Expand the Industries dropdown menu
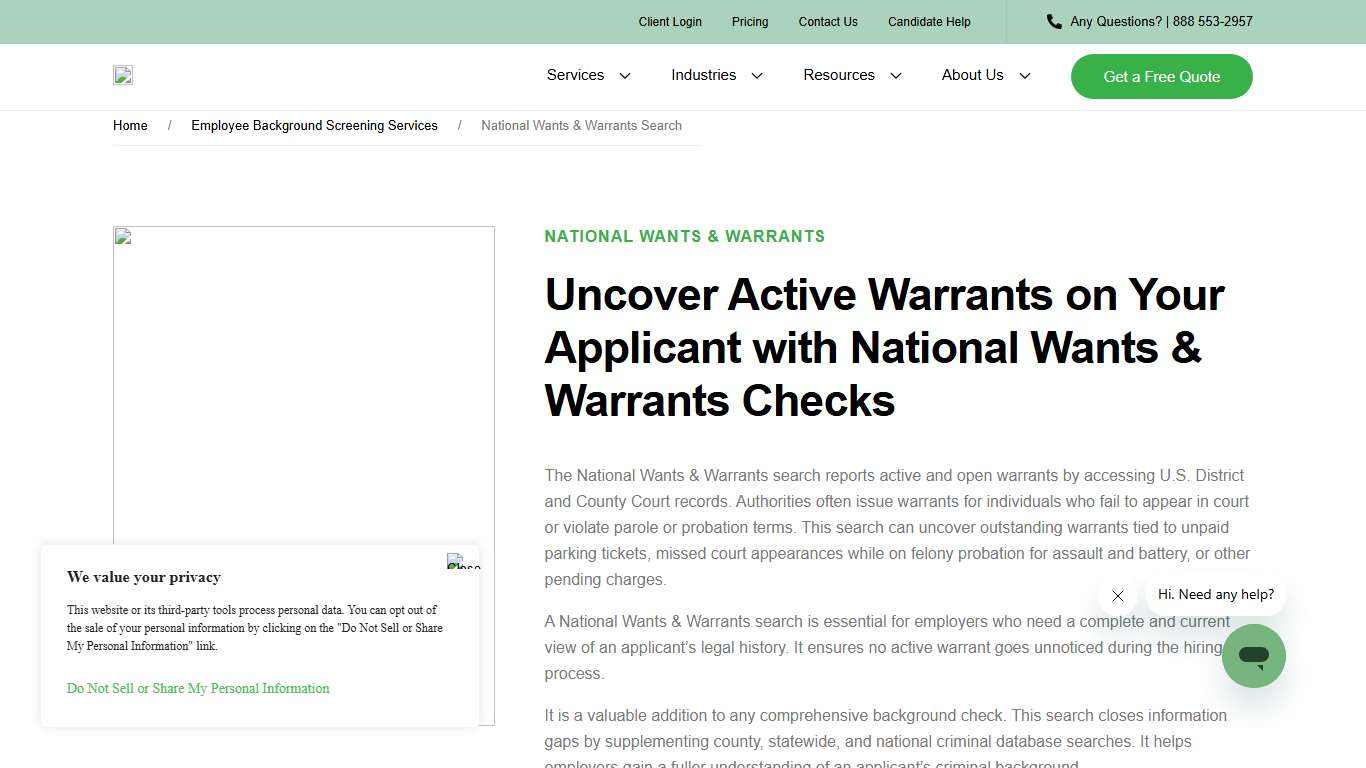The width and height of the screenshot is (1366, 768). pos(716,75)
